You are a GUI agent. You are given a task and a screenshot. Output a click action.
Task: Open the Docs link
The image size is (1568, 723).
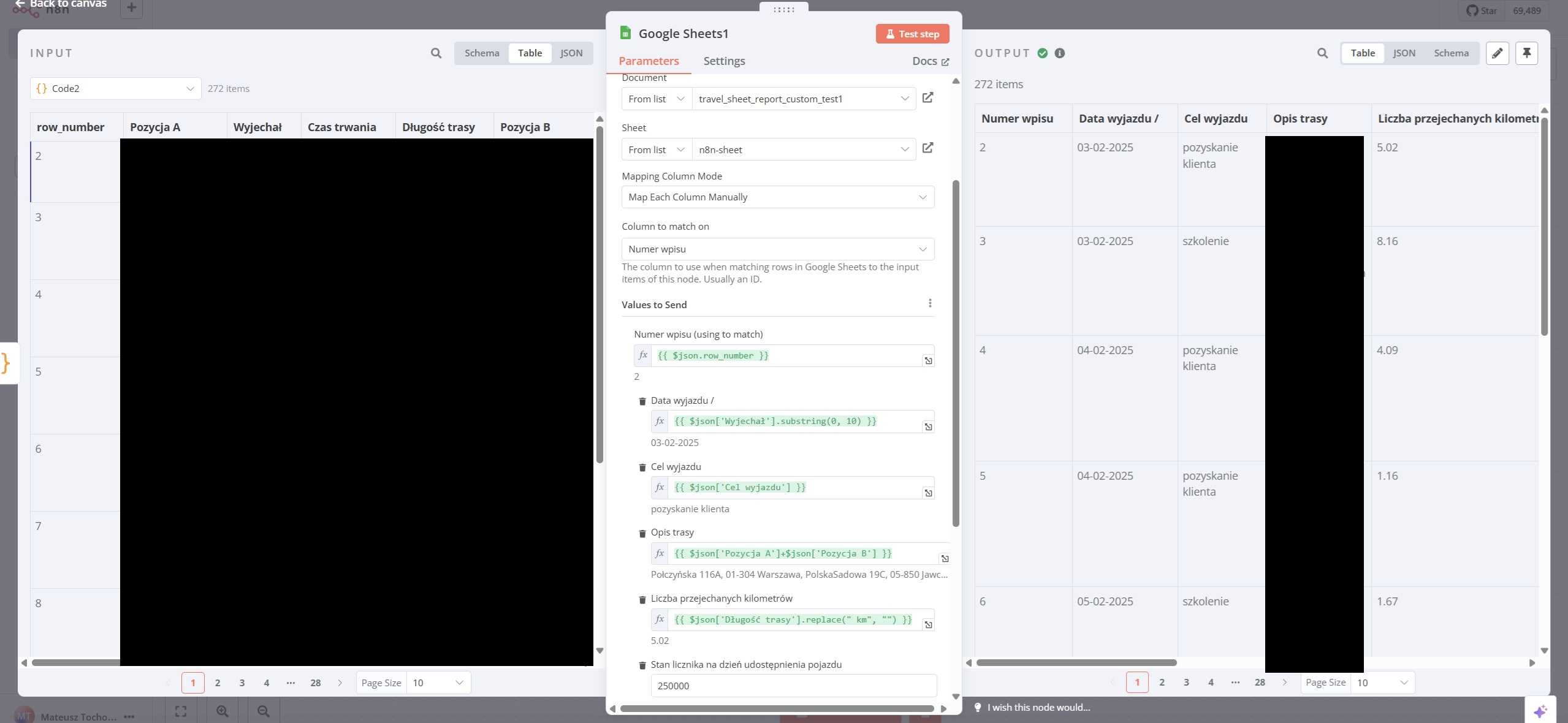pyautogui.click(x=930, y=61)
